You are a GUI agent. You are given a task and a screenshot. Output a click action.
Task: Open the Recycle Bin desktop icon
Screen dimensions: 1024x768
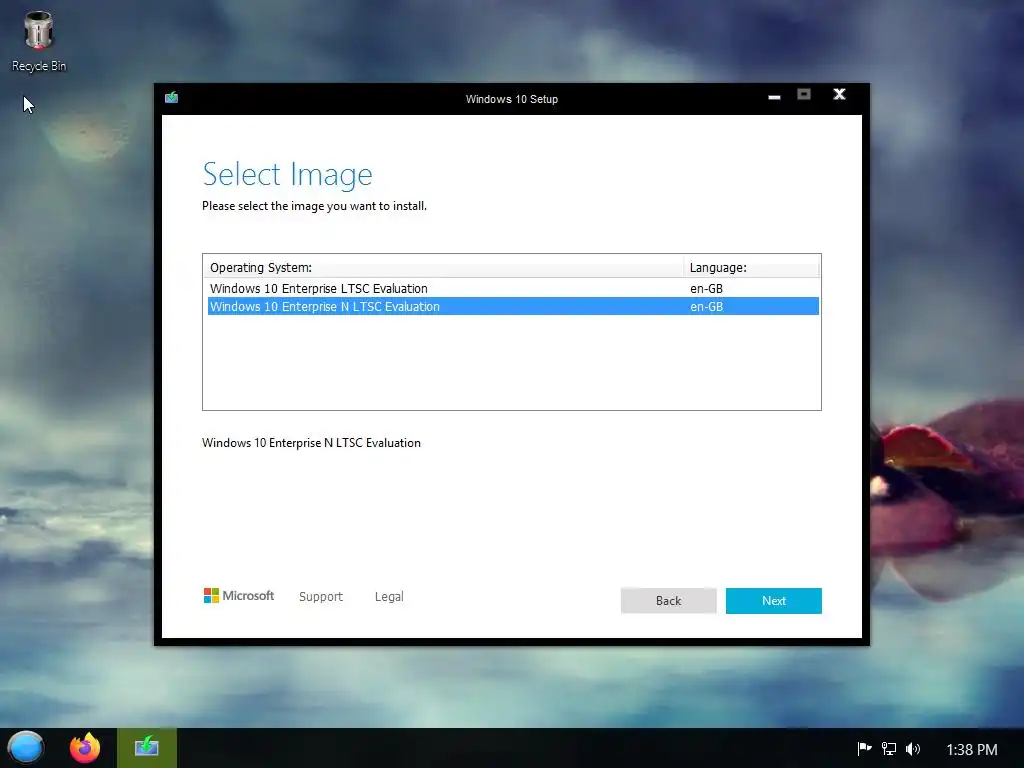[39, 41]
